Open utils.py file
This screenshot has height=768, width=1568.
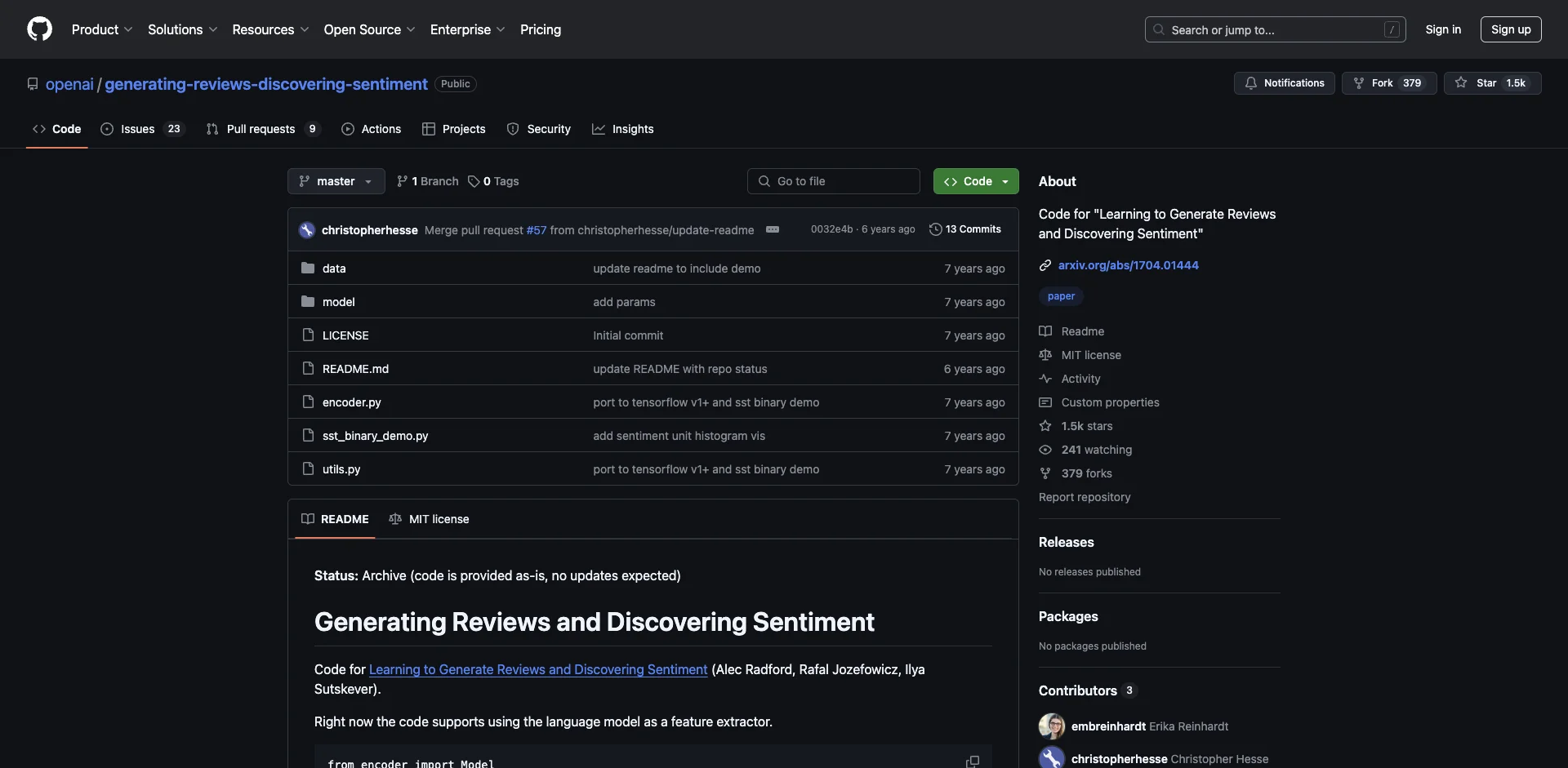(x=341, y=469)
